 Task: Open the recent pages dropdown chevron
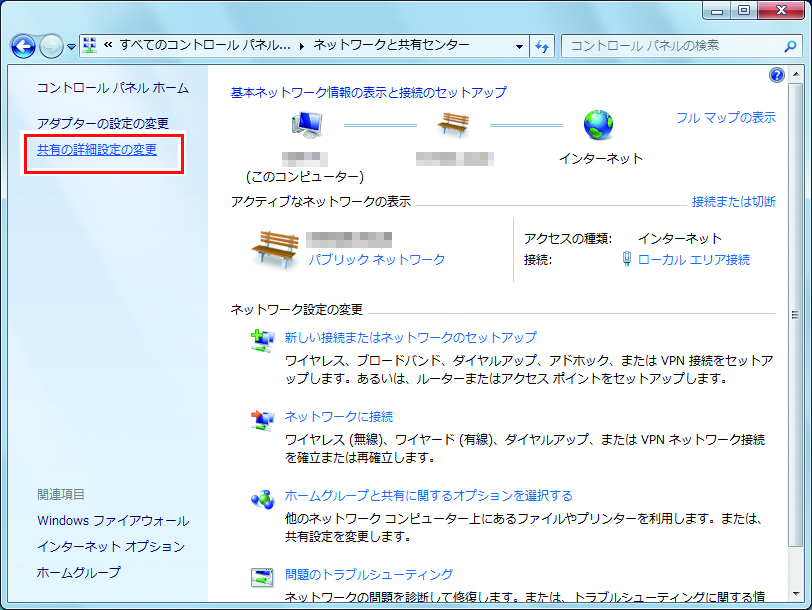coord(70,46)
